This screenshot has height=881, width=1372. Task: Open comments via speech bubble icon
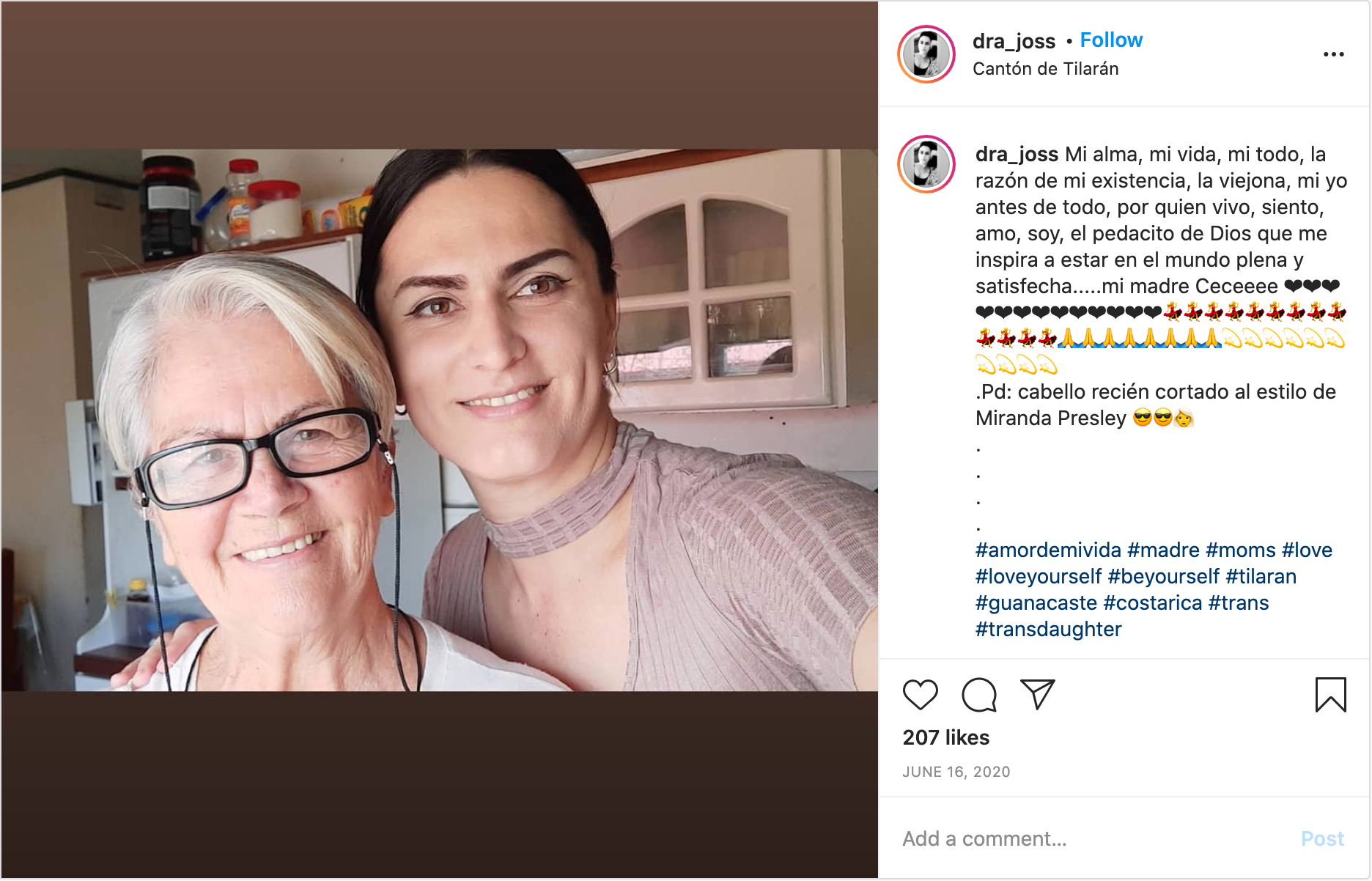click(x=979, y=695)
